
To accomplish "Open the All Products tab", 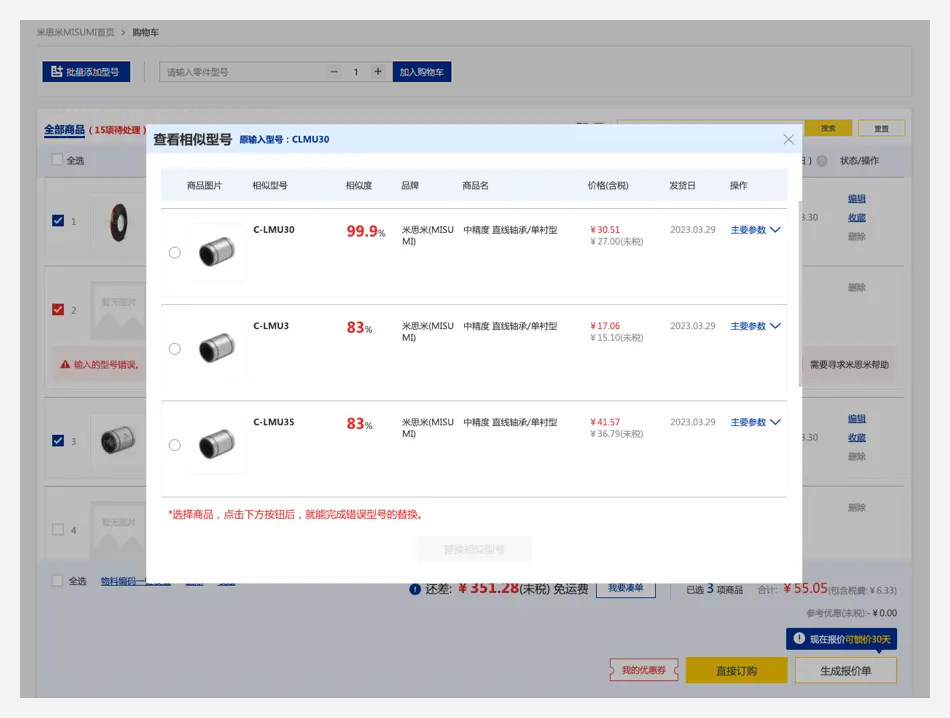I will (64, 130).
